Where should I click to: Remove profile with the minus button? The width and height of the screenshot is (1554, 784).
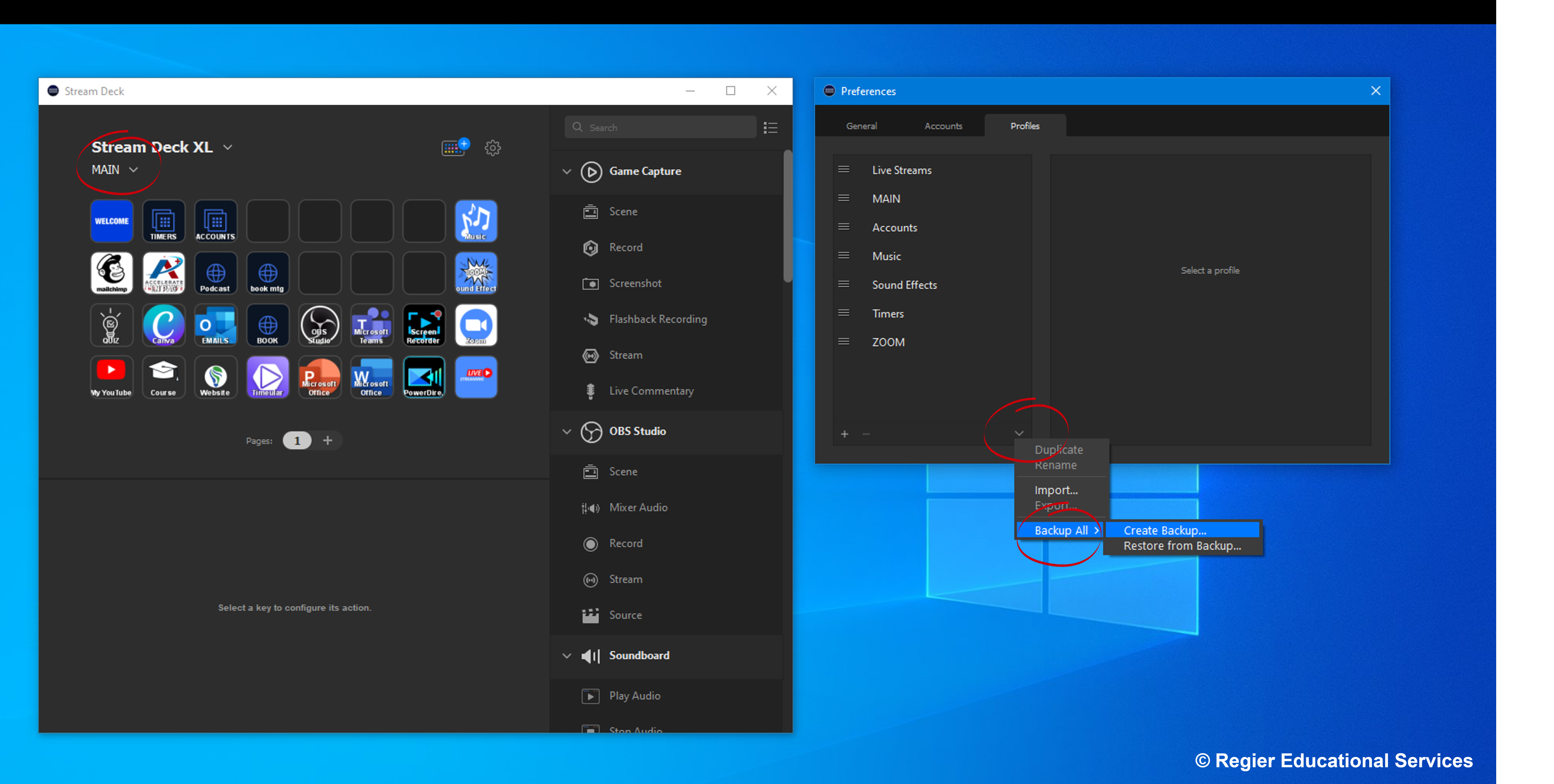coord(866,434)
